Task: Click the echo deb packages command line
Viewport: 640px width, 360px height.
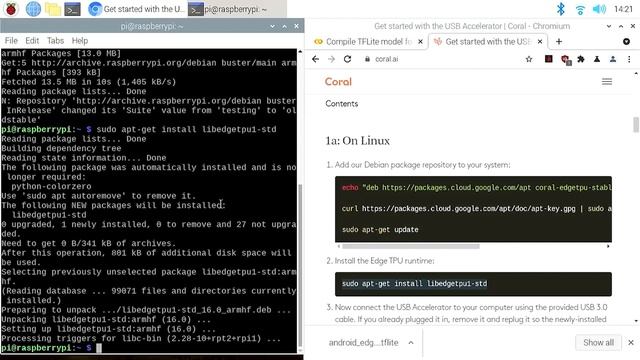Action: tap(477, 188)
